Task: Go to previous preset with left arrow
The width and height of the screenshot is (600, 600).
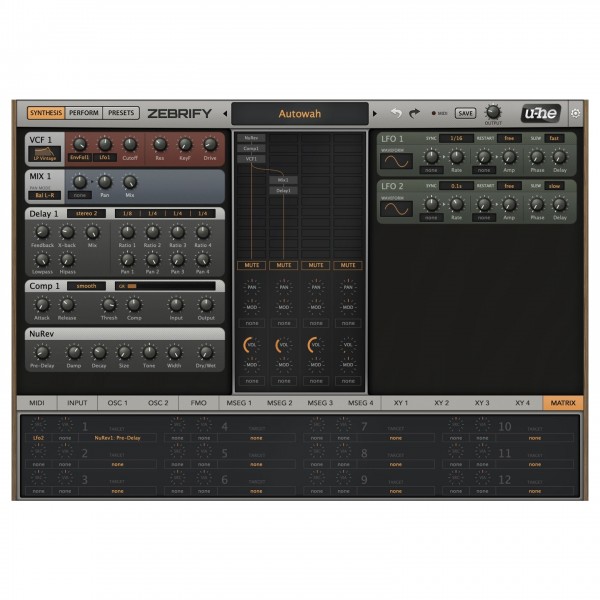Action: [225, 114]
